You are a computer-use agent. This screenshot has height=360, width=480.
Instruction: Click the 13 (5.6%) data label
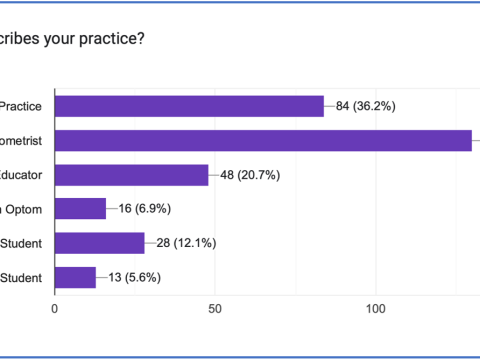(135, 277)
